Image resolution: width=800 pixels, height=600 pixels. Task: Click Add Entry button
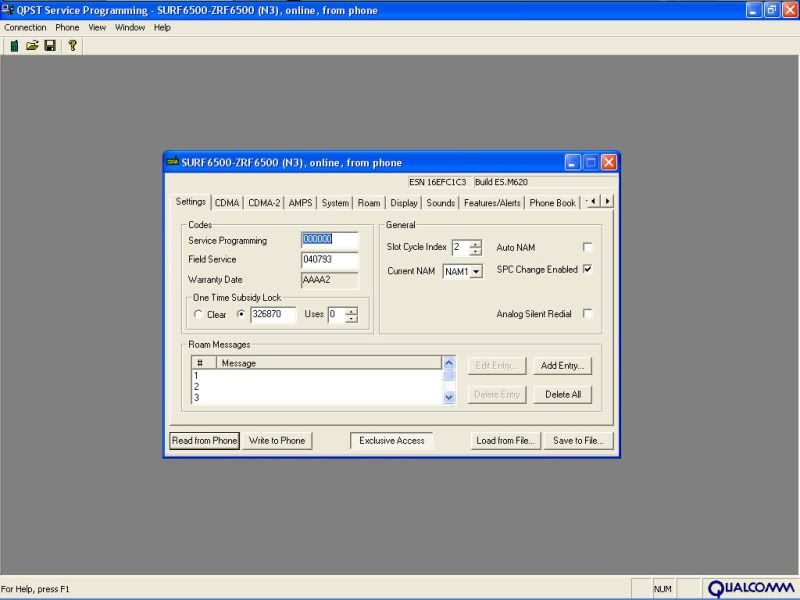point(562,366)
